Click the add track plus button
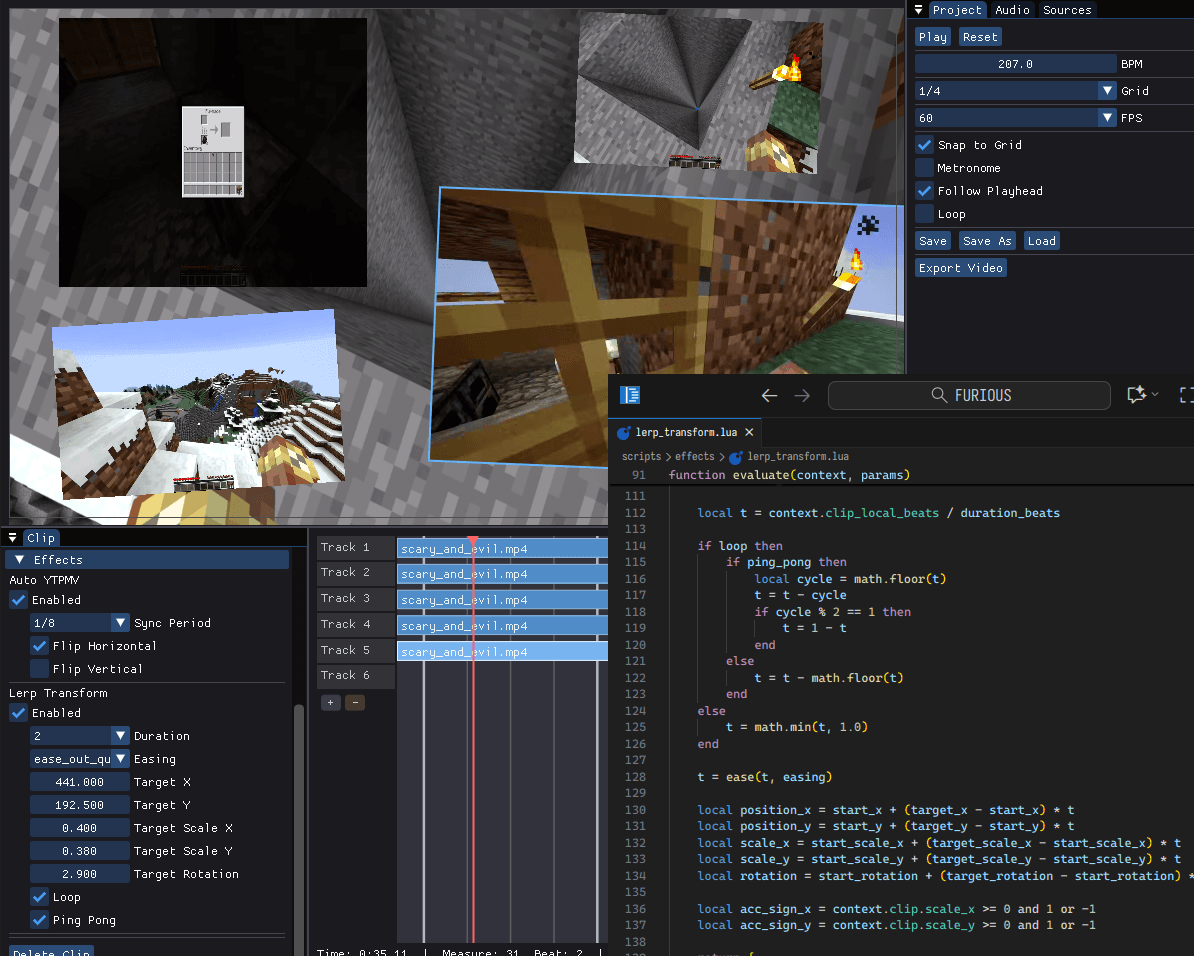The width and height of the screenshot is (1194, 956). pos(330,703)
